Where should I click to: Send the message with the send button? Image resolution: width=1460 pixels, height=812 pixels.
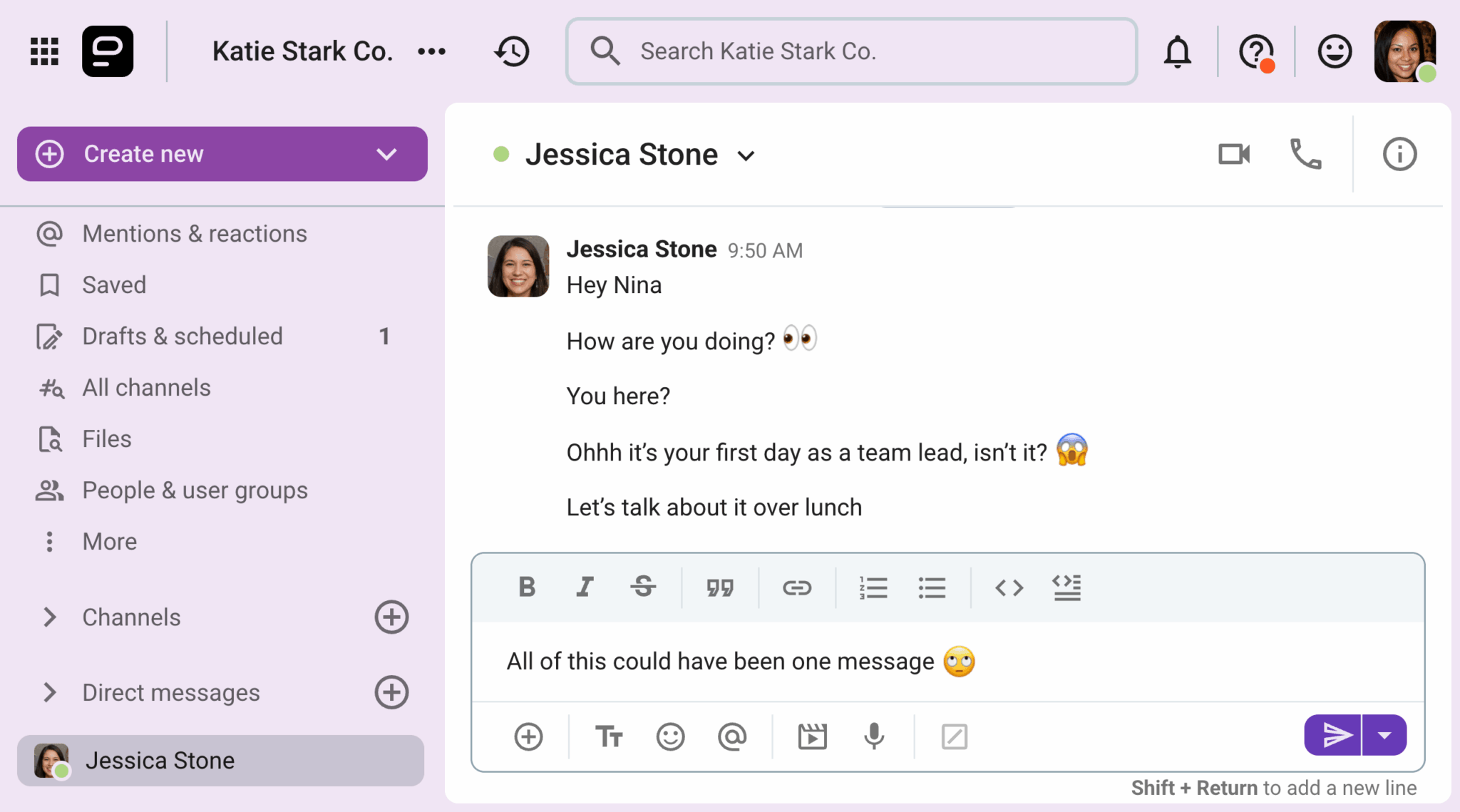click(x=1333, y=735)
